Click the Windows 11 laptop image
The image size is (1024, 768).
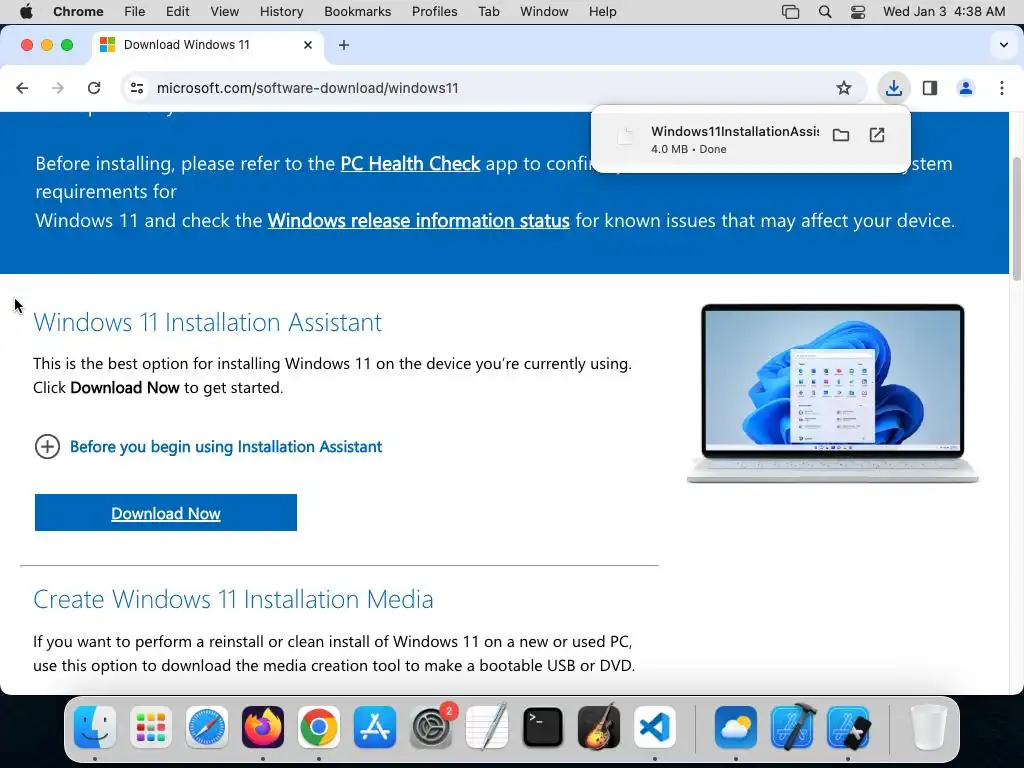coord(833,393)
